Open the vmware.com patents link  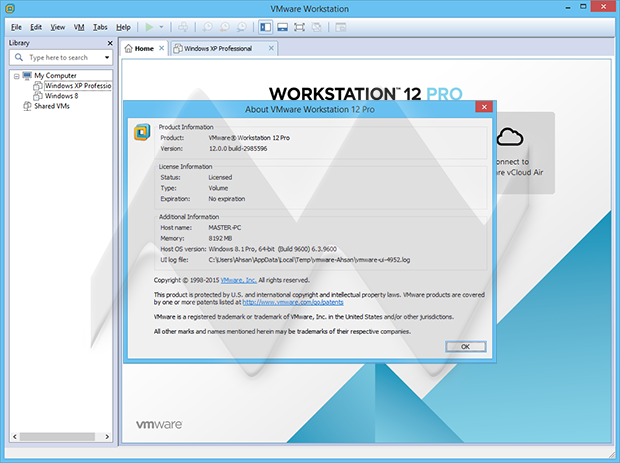293,302
